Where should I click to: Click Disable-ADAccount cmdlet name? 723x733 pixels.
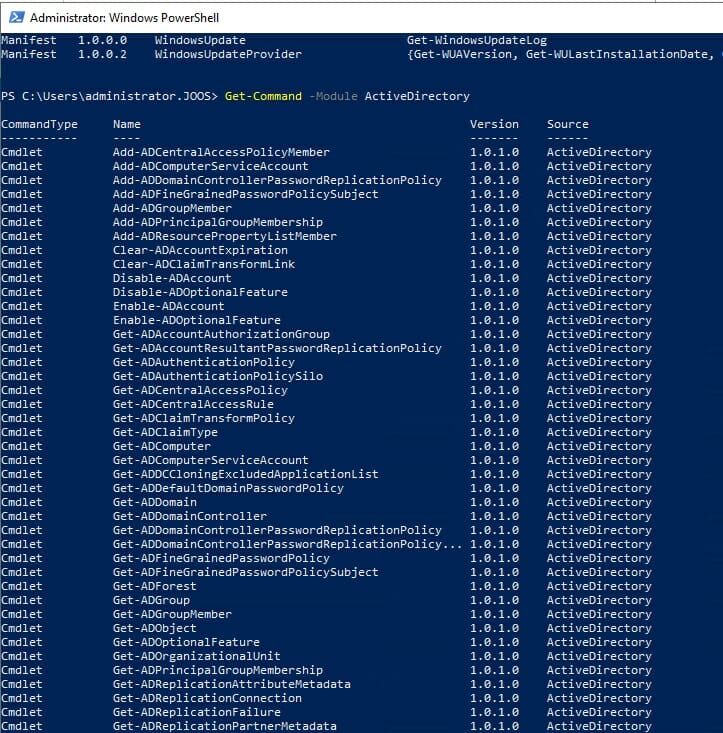(x=172, y=279)
